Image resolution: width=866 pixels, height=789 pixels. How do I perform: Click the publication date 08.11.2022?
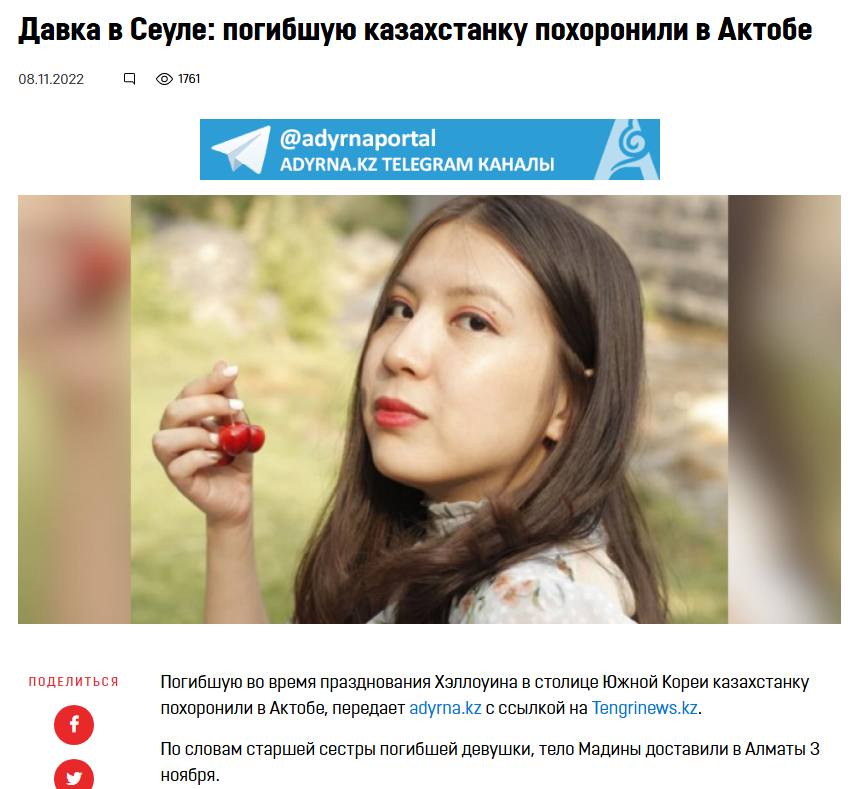tap(51, 80)
